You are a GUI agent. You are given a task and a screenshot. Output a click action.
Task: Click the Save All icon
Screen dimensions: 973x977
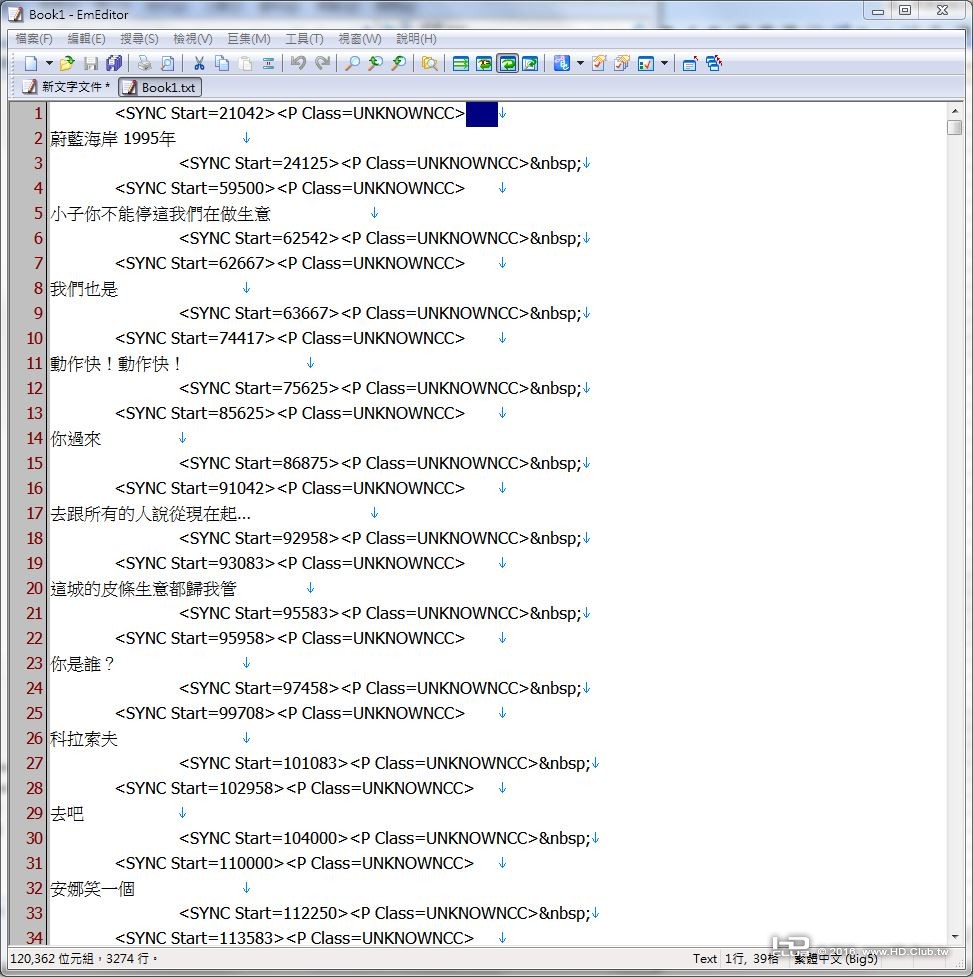click(x=114, y=63)
